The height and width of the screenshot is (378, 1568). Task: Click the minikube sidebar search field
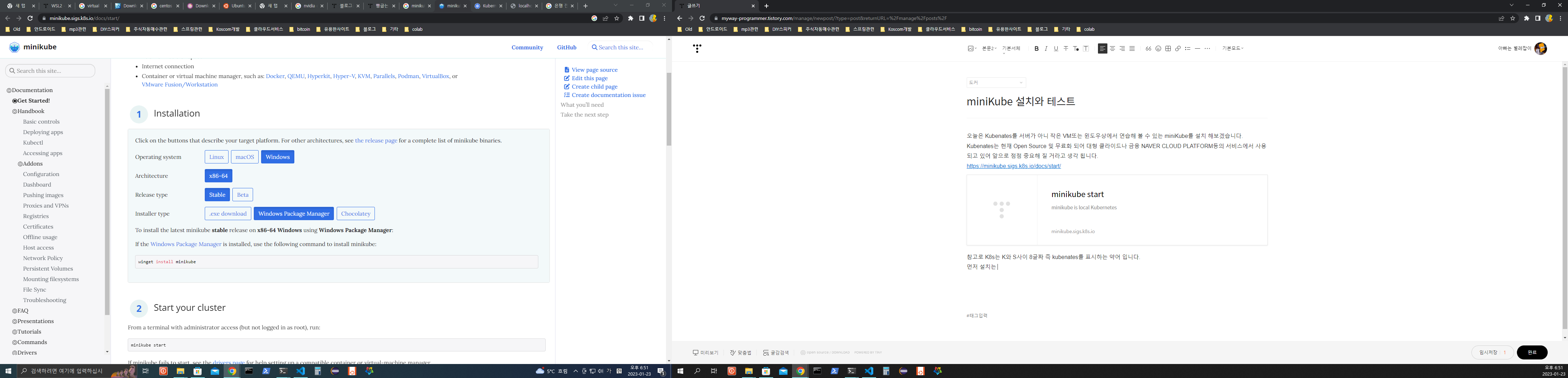tap(50, 71)
